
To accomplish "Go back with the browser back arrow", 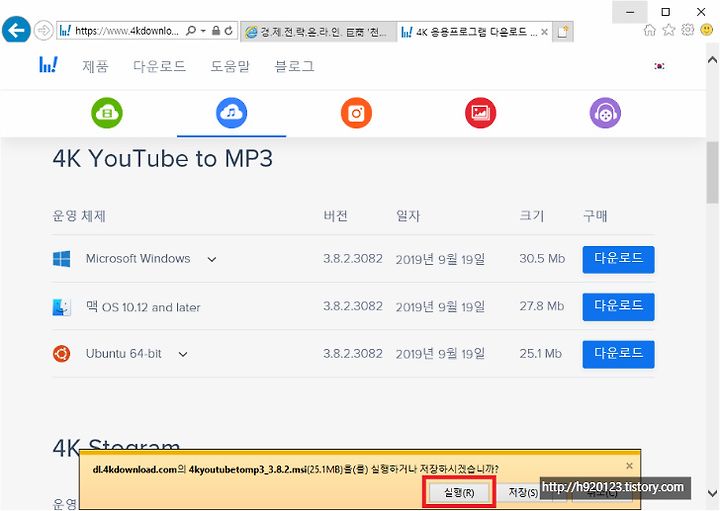I will pos(16,30).
